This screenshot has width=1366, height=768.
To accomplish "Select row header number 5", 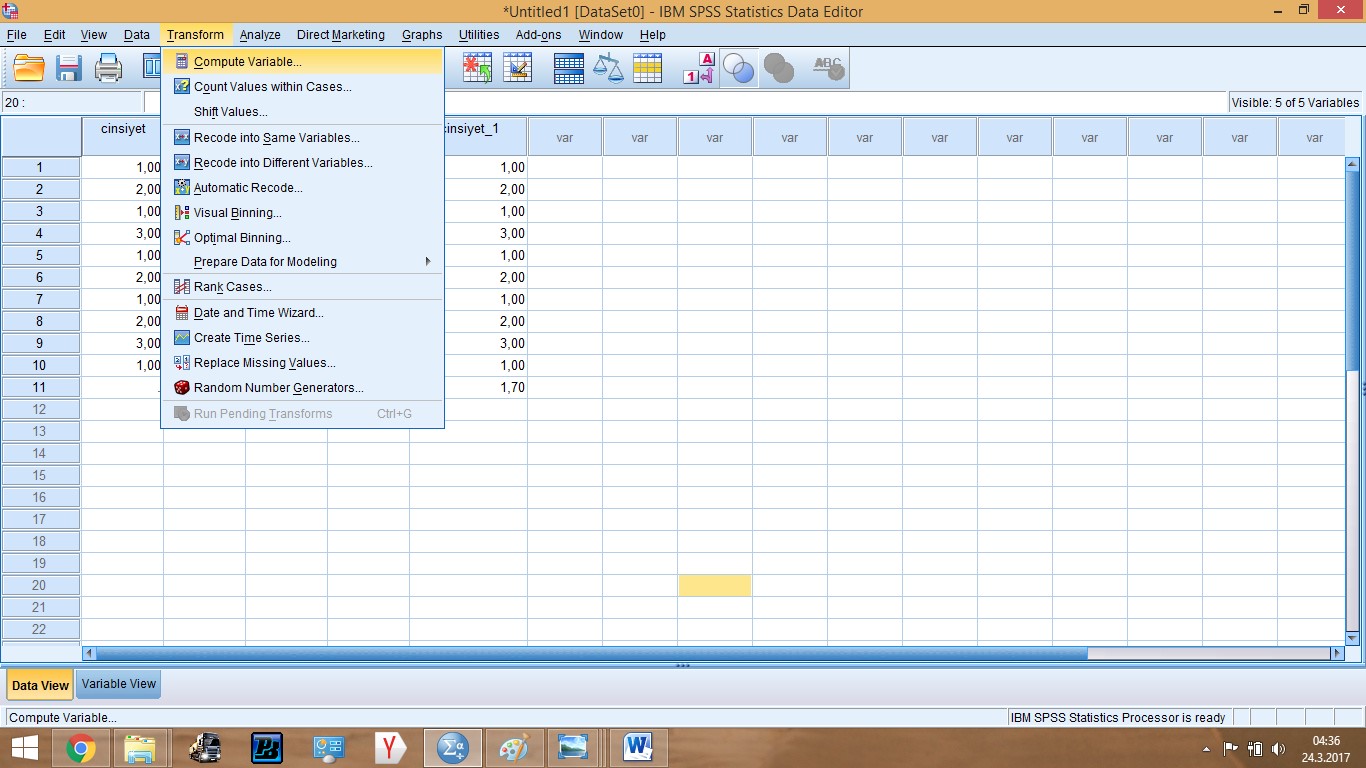I will [x=40, y=255].
